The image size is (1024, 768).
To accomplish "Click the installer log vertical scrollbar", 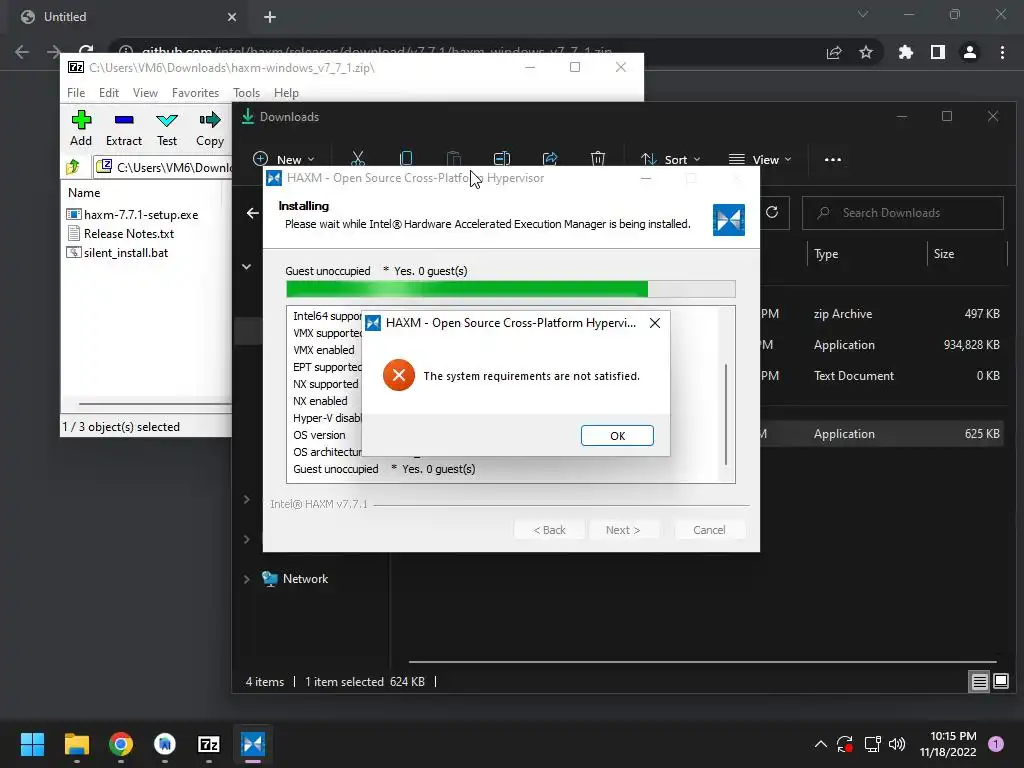I will (726, 415).
